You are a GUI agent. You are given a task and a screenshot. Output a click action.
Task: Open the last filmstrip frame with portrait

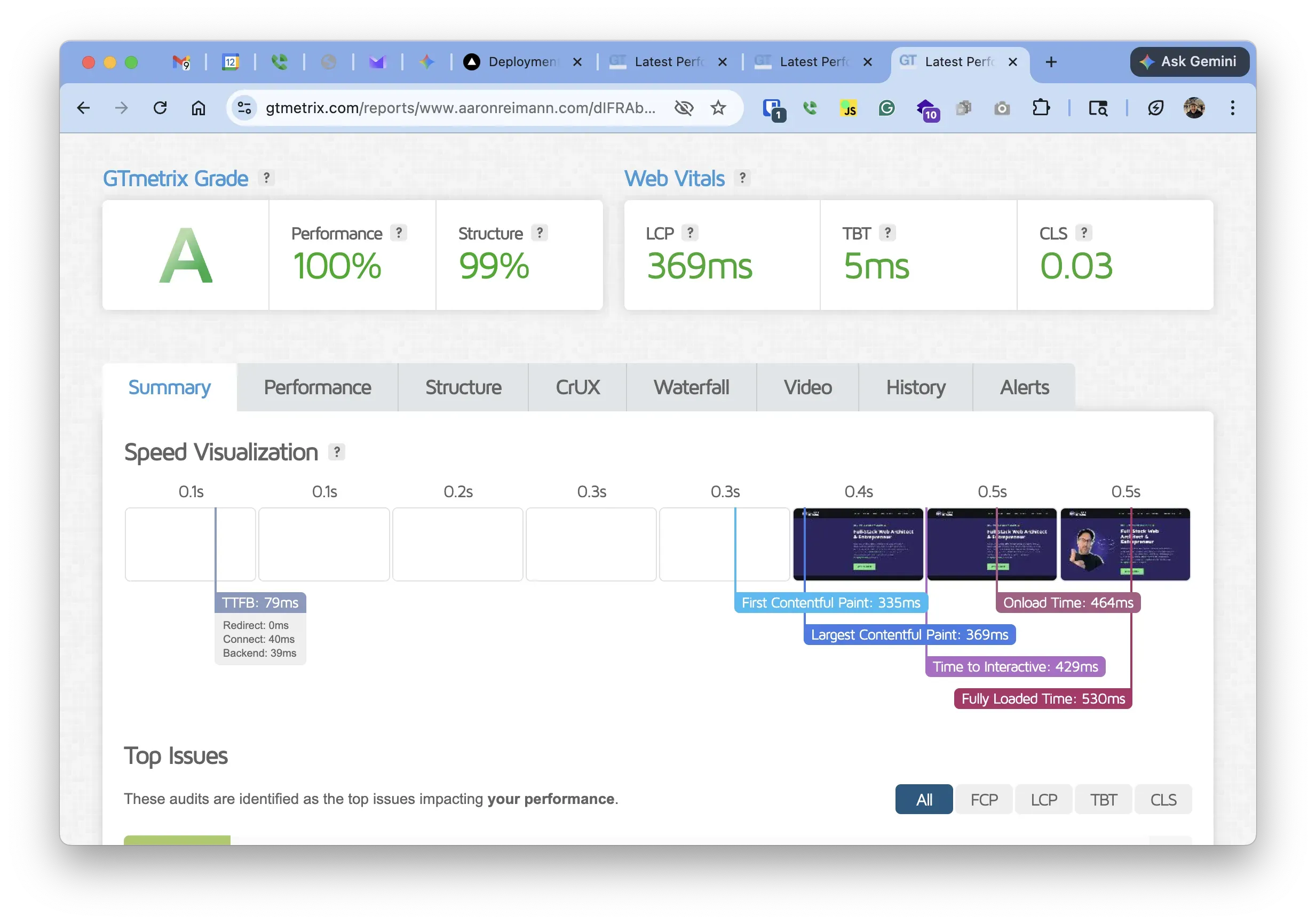point(1125,544)
